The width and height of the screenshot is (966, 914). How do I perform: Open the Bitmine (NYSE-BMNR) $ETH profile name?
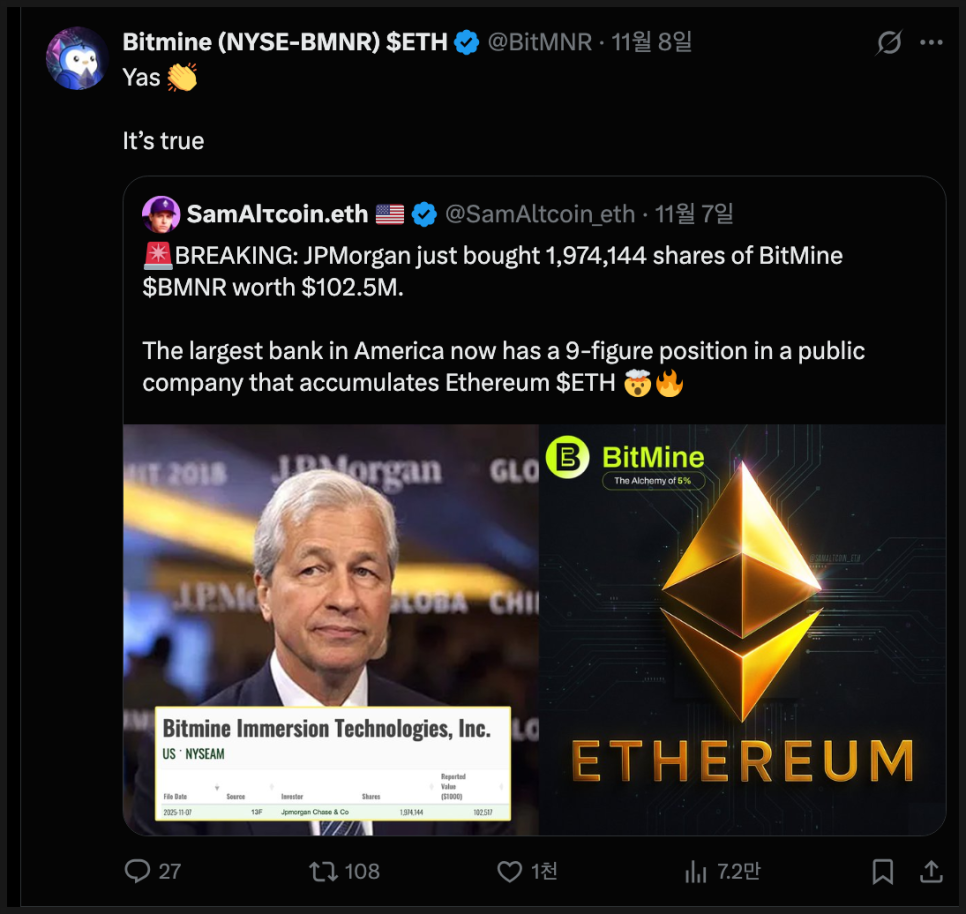pyautogui.click(x=284, y=42)
